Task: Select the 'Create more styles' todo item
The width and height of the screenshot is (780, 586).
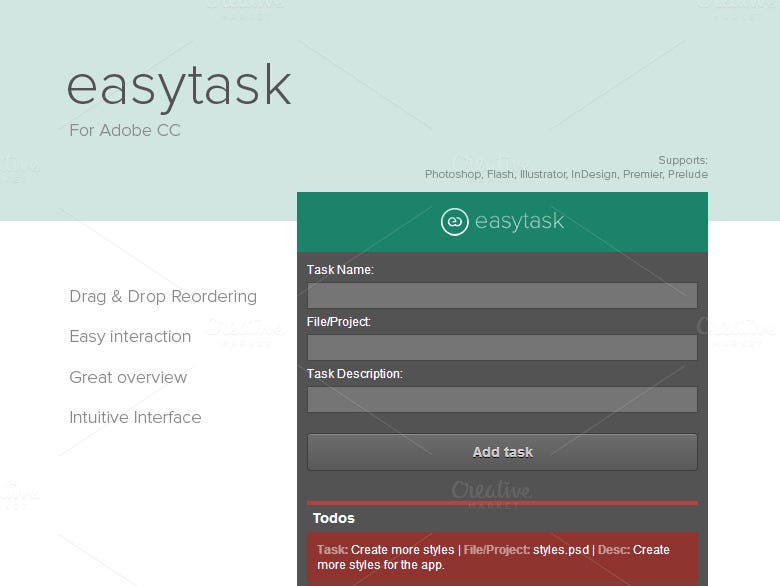Action: click(502, 558)
